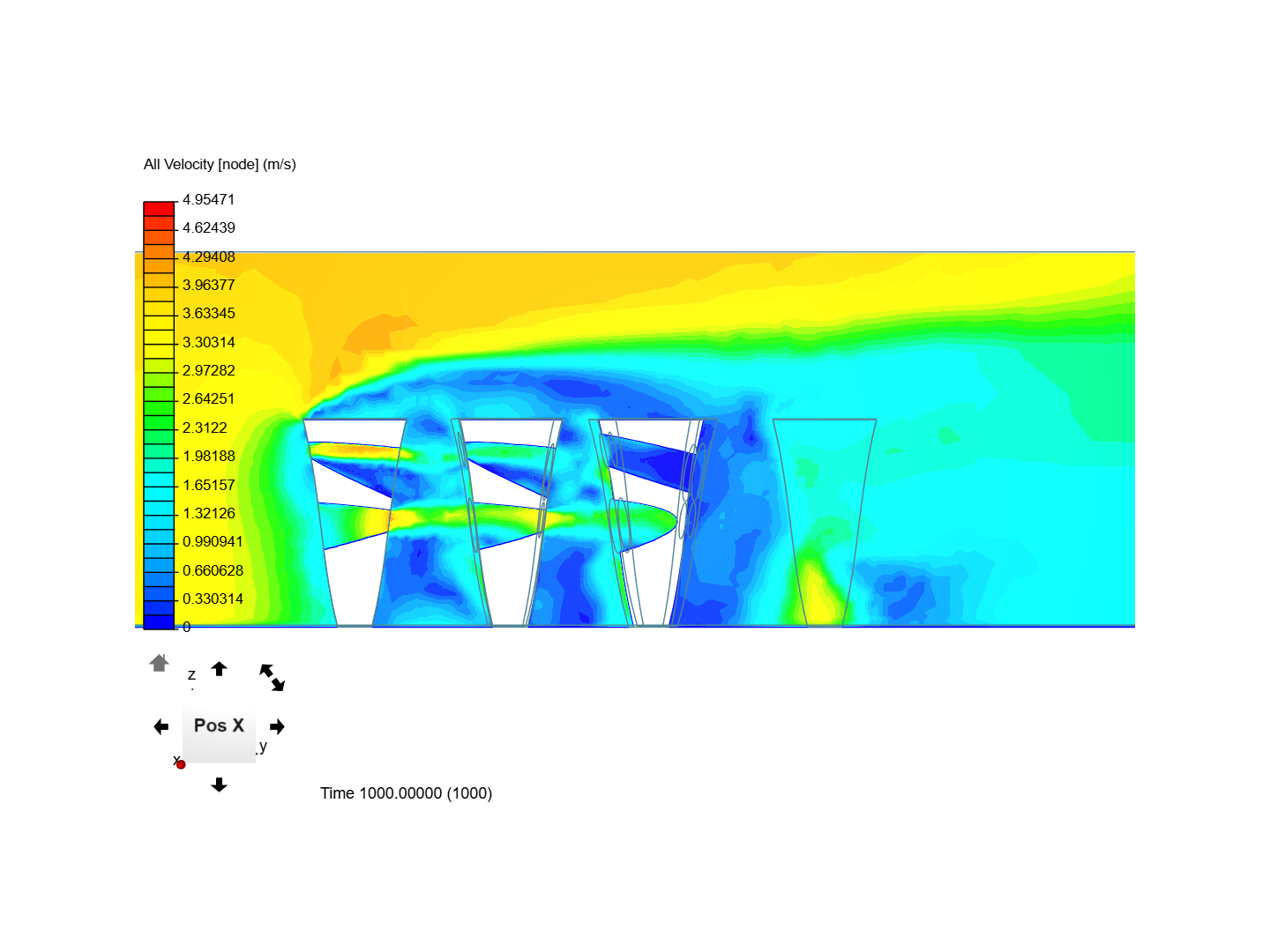Click the z axis label
This screenshot has height=952, width=1270.
(191, 675)
